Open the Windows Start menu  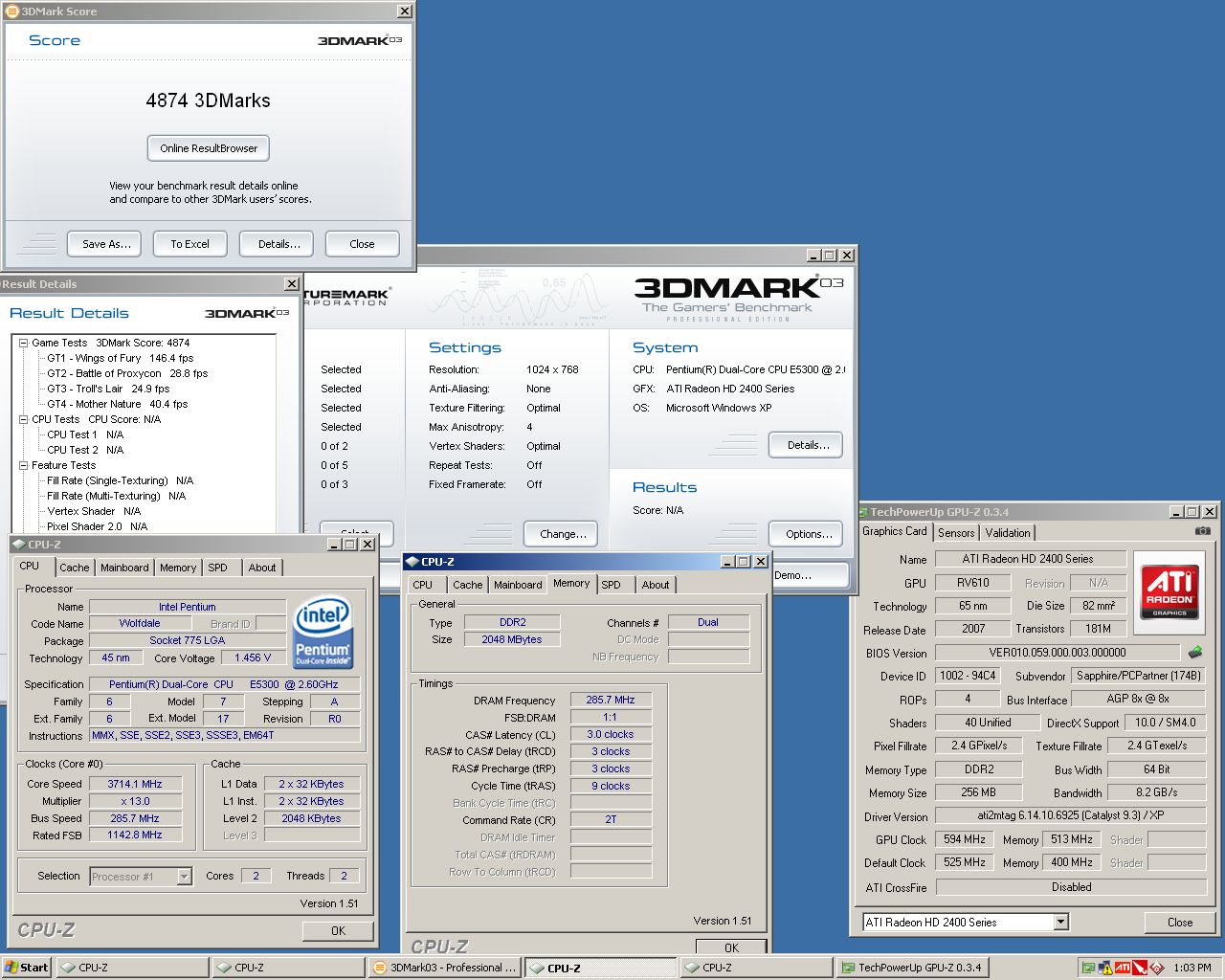pyautogui.click(x=27, y=968)
